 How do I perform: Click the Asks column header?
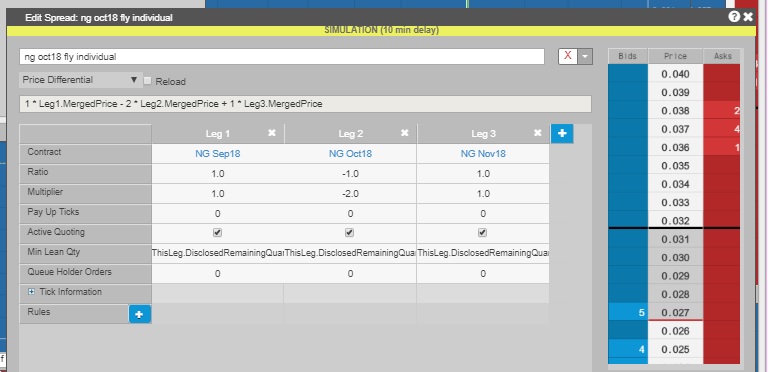pos(722,56)
